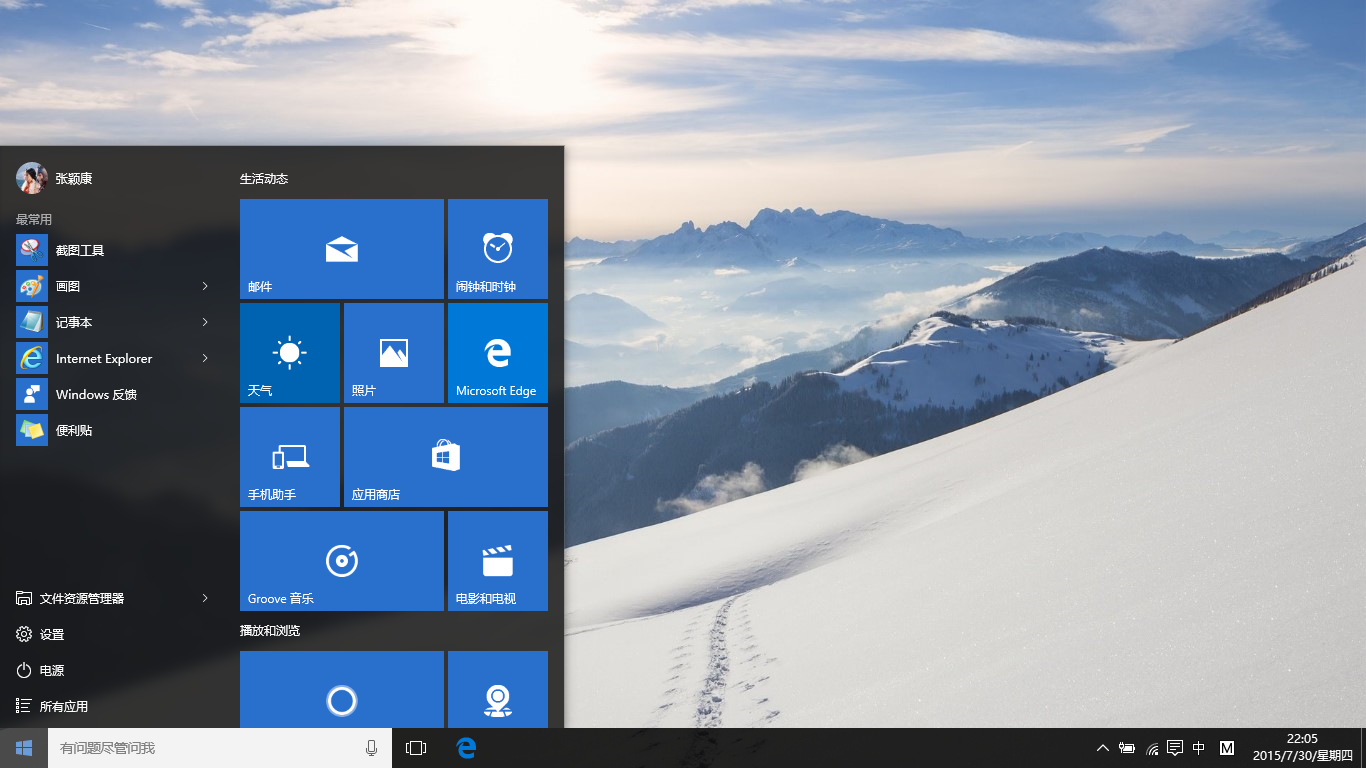Expand the 记事本 jump list arrow
Image resolution: width=1366 pixels, height=768 pixels.
click(205, 322)
